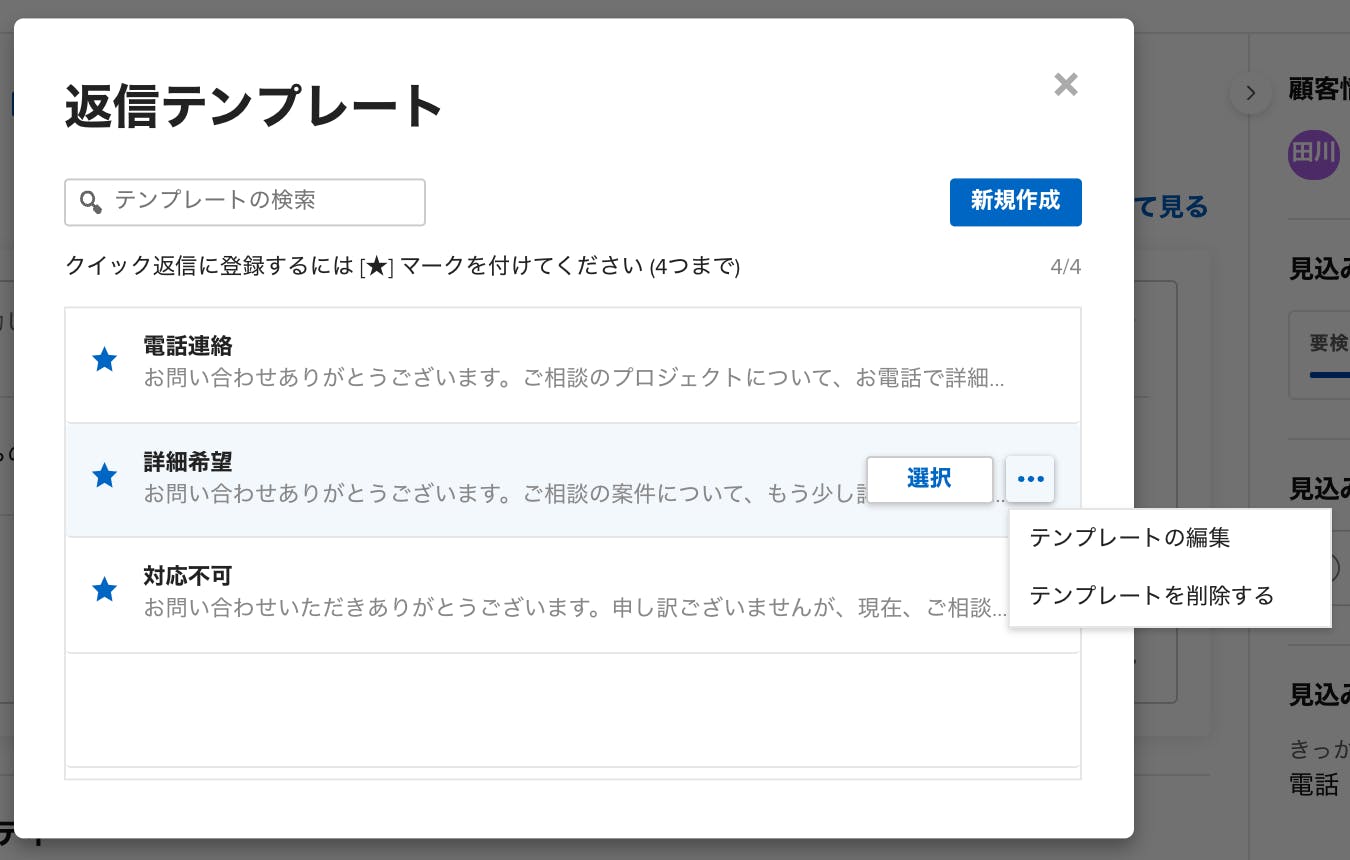Click the magnifier icon in search box

(91, 202)
